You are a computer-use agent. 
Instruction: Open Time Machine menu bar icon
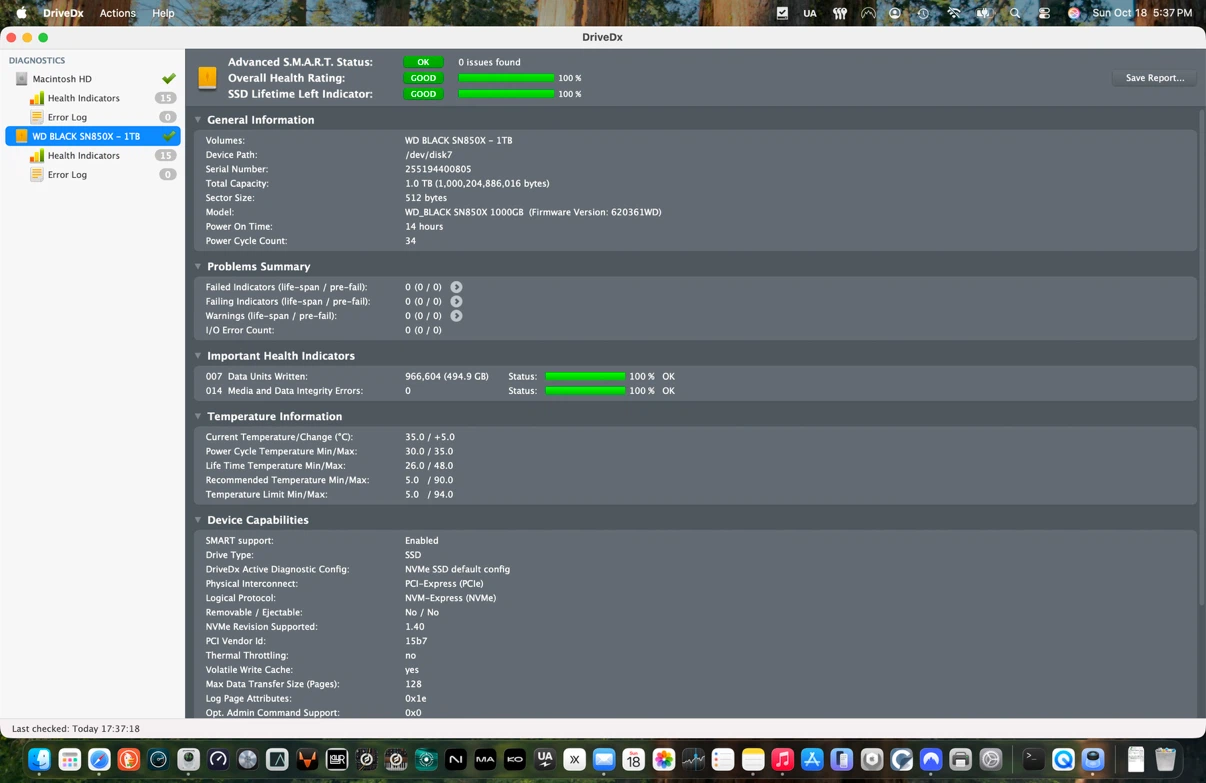coord(923,13)
